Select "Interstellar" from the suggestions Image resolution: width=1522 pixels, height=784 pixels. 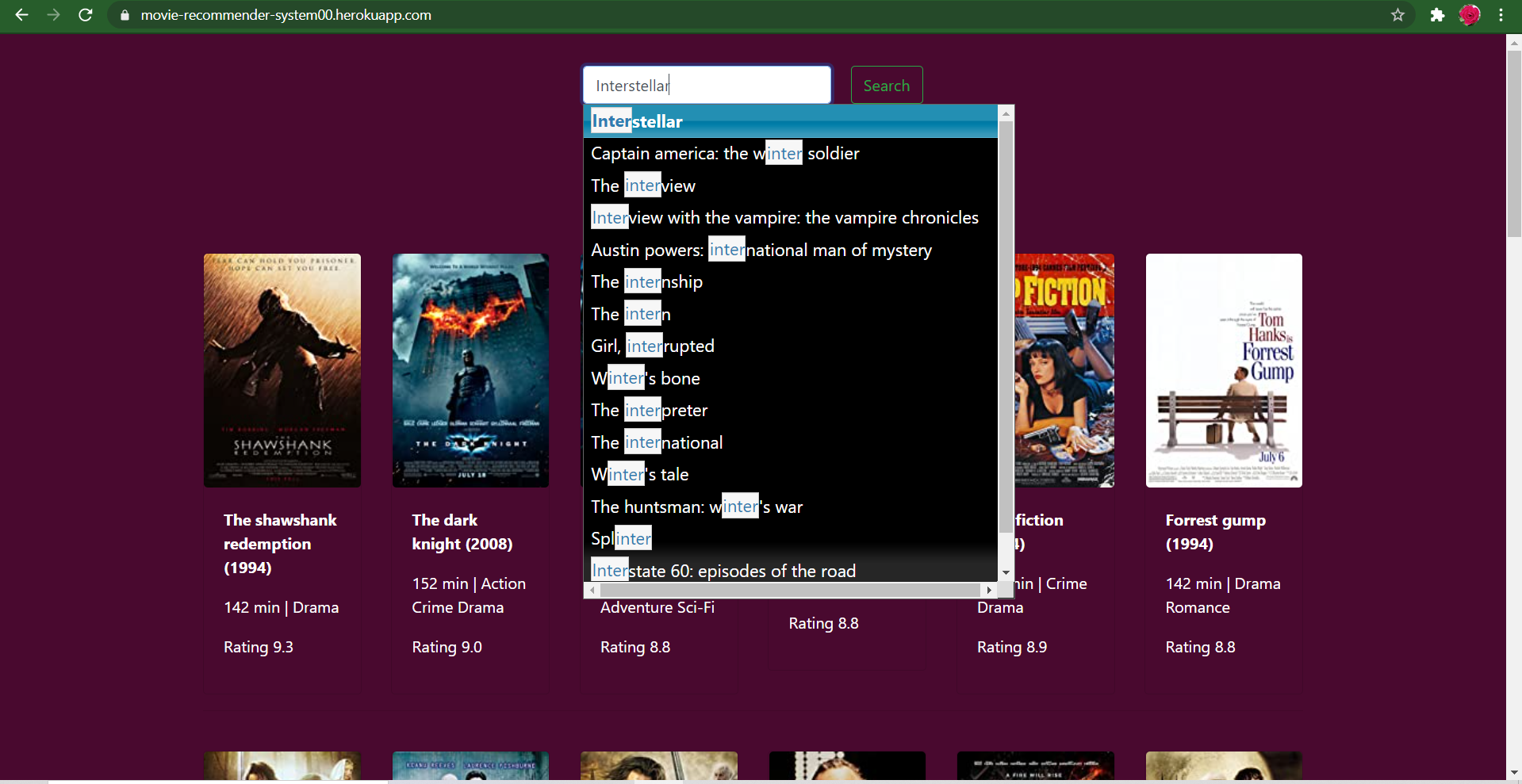[637, 120]
